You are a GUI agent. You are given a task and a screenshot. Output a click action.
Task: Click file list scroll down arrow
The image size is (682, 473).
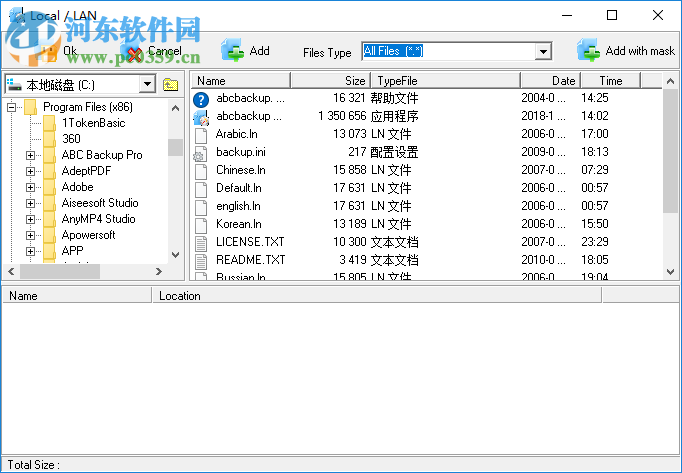tap(670, 272)
